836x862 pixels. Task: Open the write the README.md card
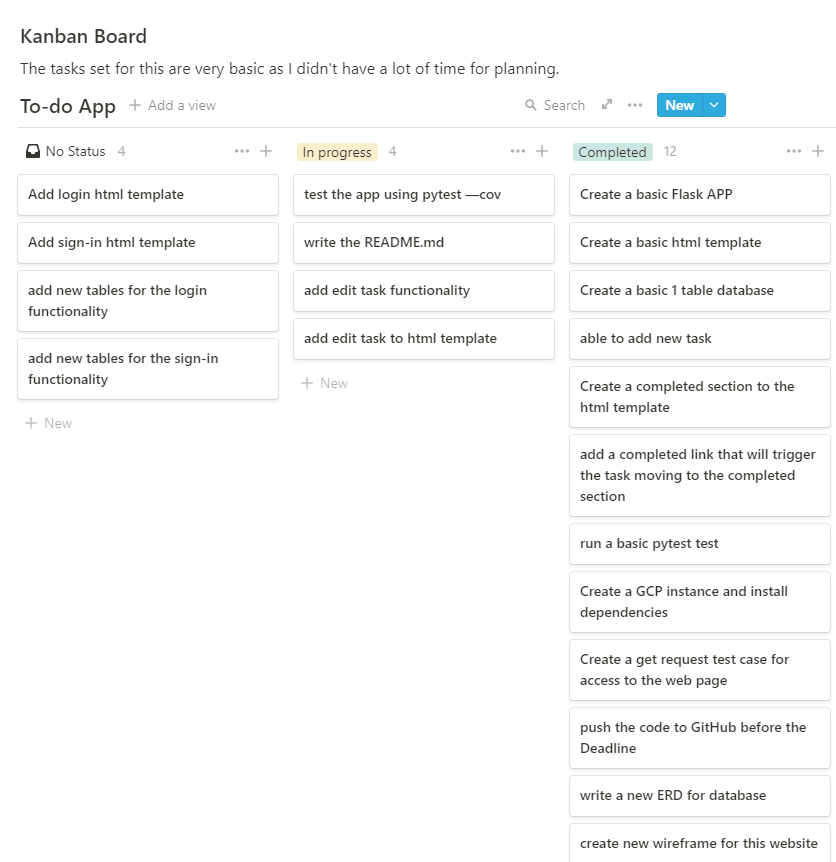(x=423, y=243)
